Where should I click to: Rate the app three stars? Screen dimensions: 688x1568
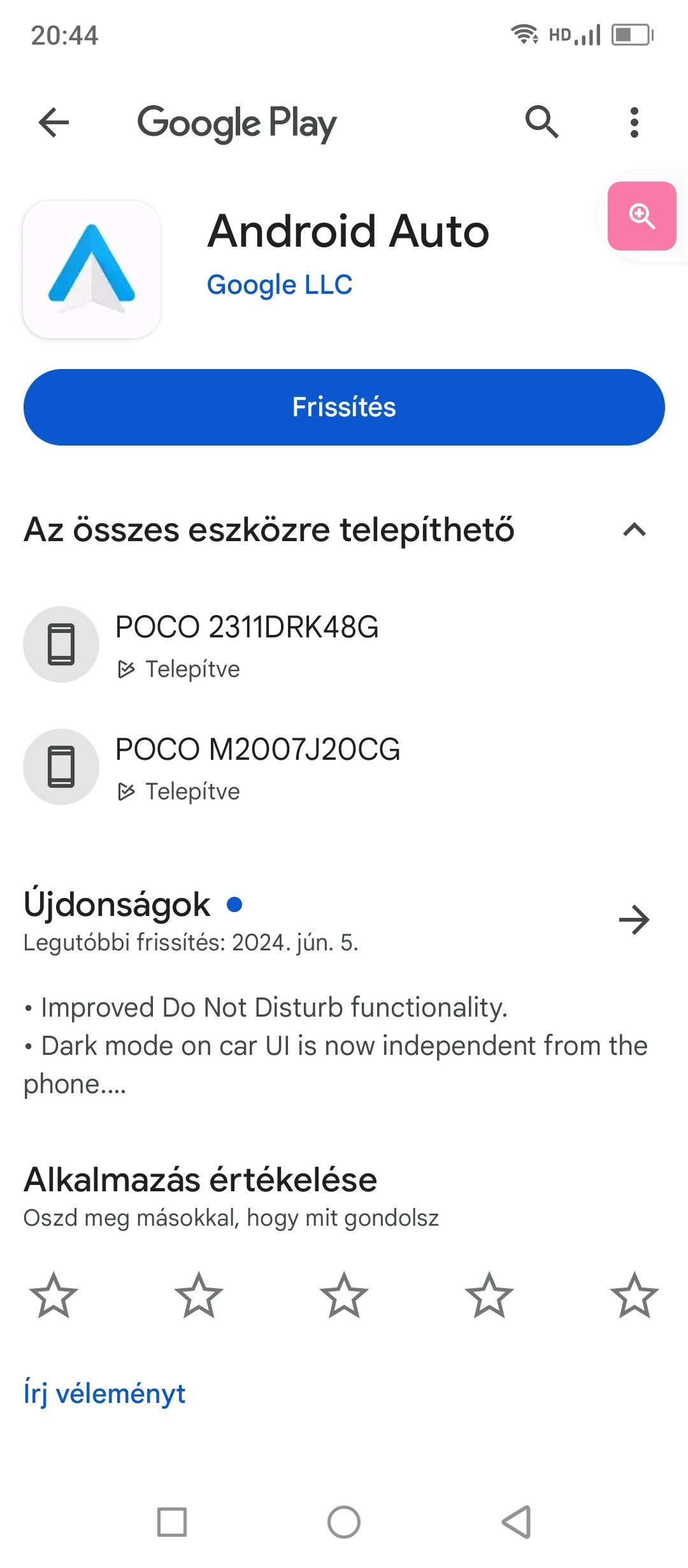(344, 1295)
